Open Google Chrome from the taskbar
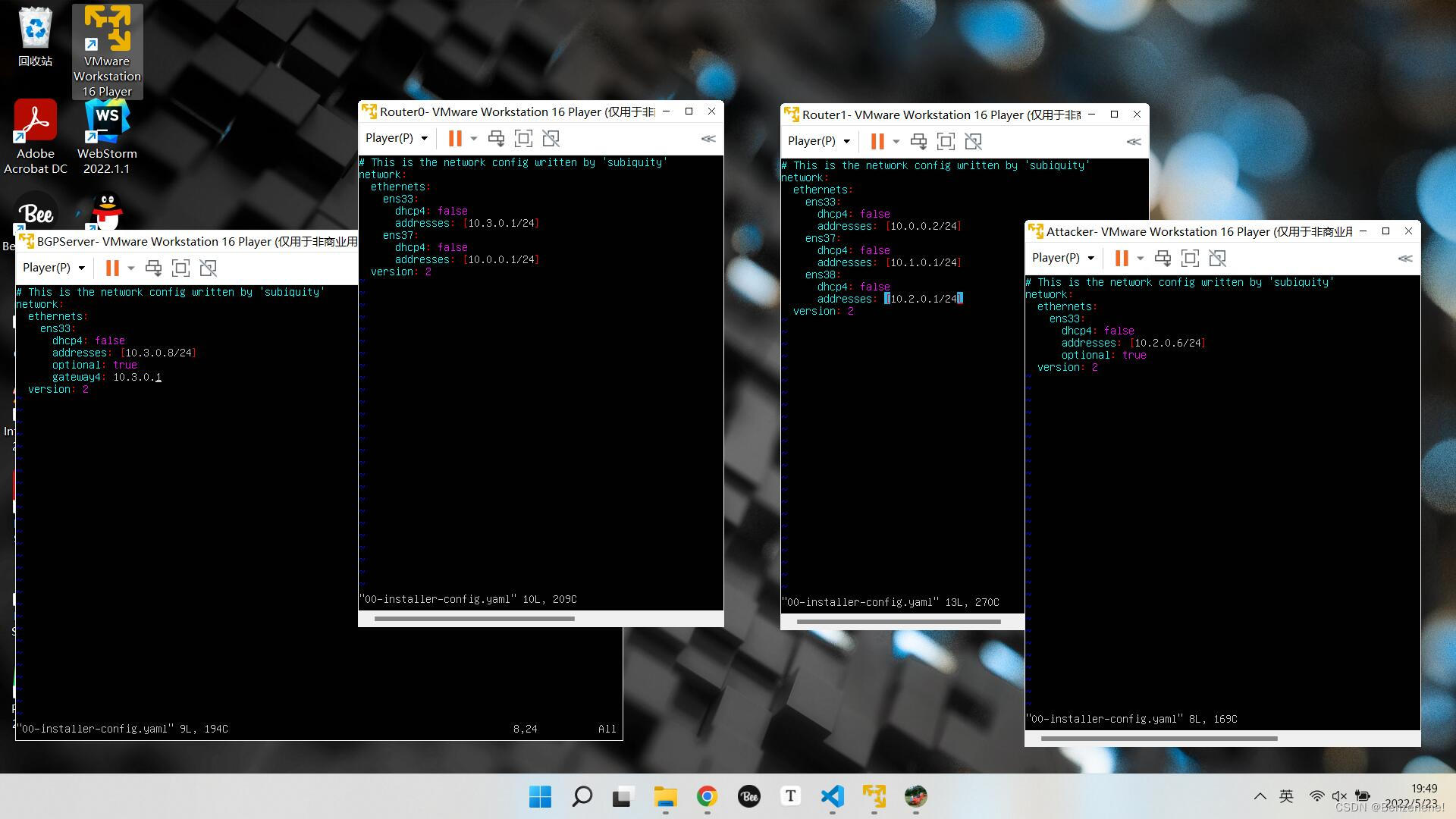The width and height of the screenshot is (1456, 819). (x=707, y=796)
